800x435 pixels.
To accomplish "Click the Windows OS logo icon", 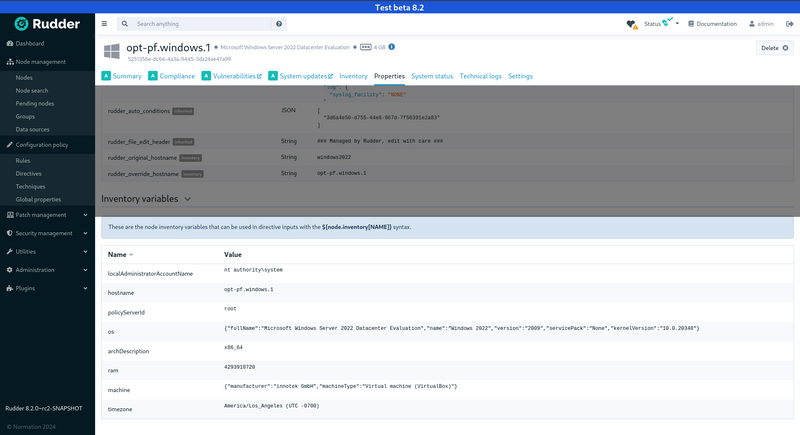I will click(112, 51).
